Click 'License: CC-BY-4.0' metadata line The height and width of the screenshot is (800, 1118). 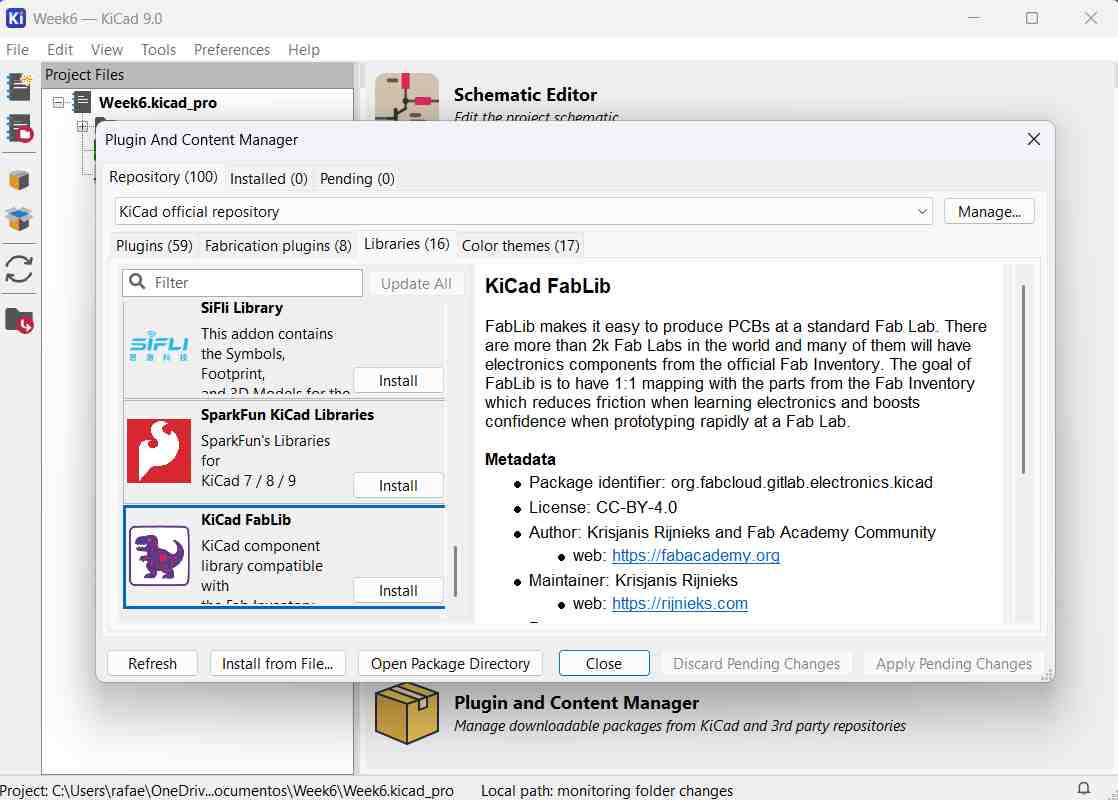603,508
